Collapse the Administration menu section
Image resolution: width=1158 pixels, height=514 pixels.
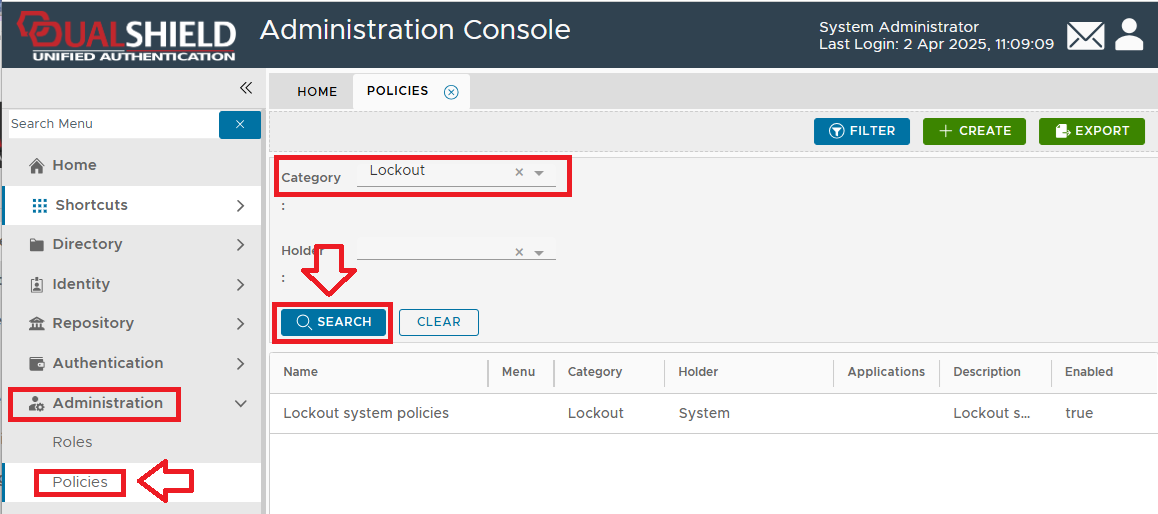pyautogui.click(x=240, y=403)
